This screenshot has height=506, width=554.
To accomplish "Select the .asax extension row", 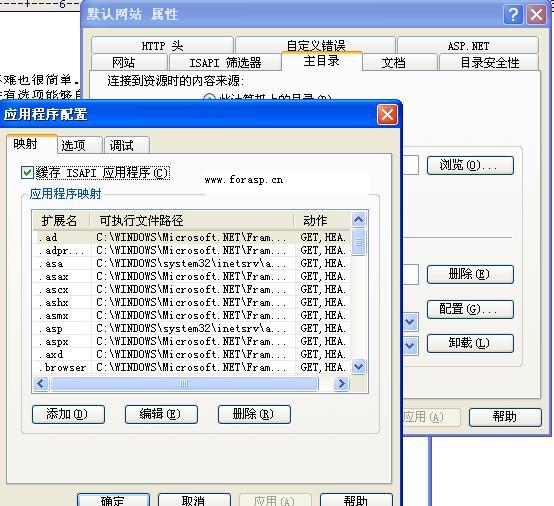I will [x=192, y=276].
